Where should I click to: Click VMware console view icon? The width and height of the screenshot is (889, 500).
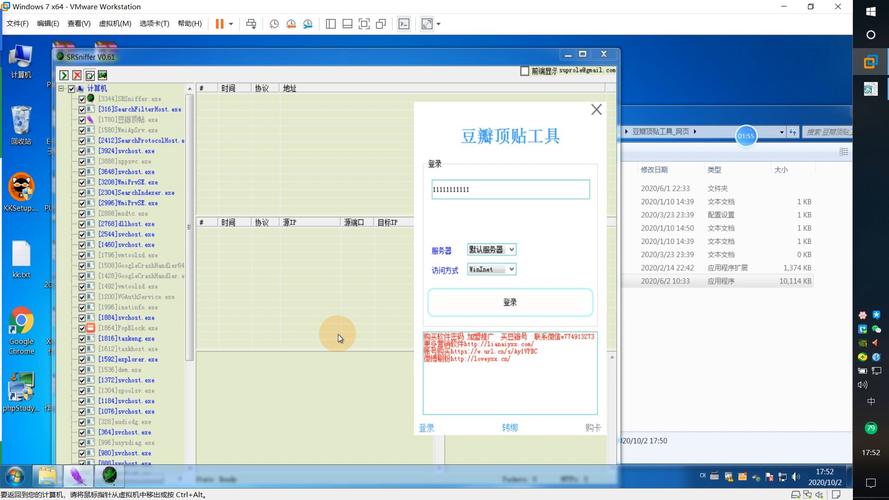coord(404,24)
